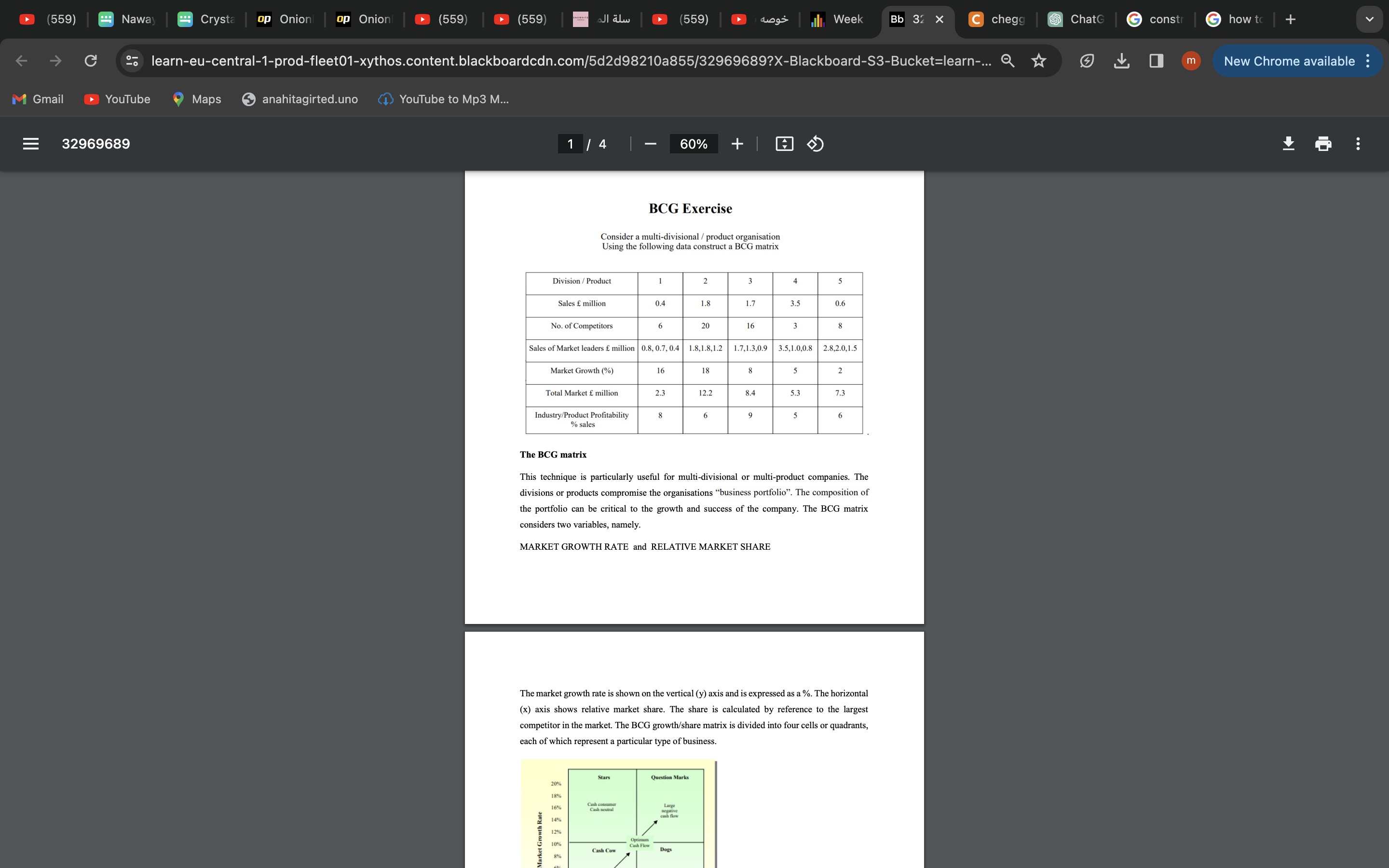Click the page number input field

(x=570, y=144)
